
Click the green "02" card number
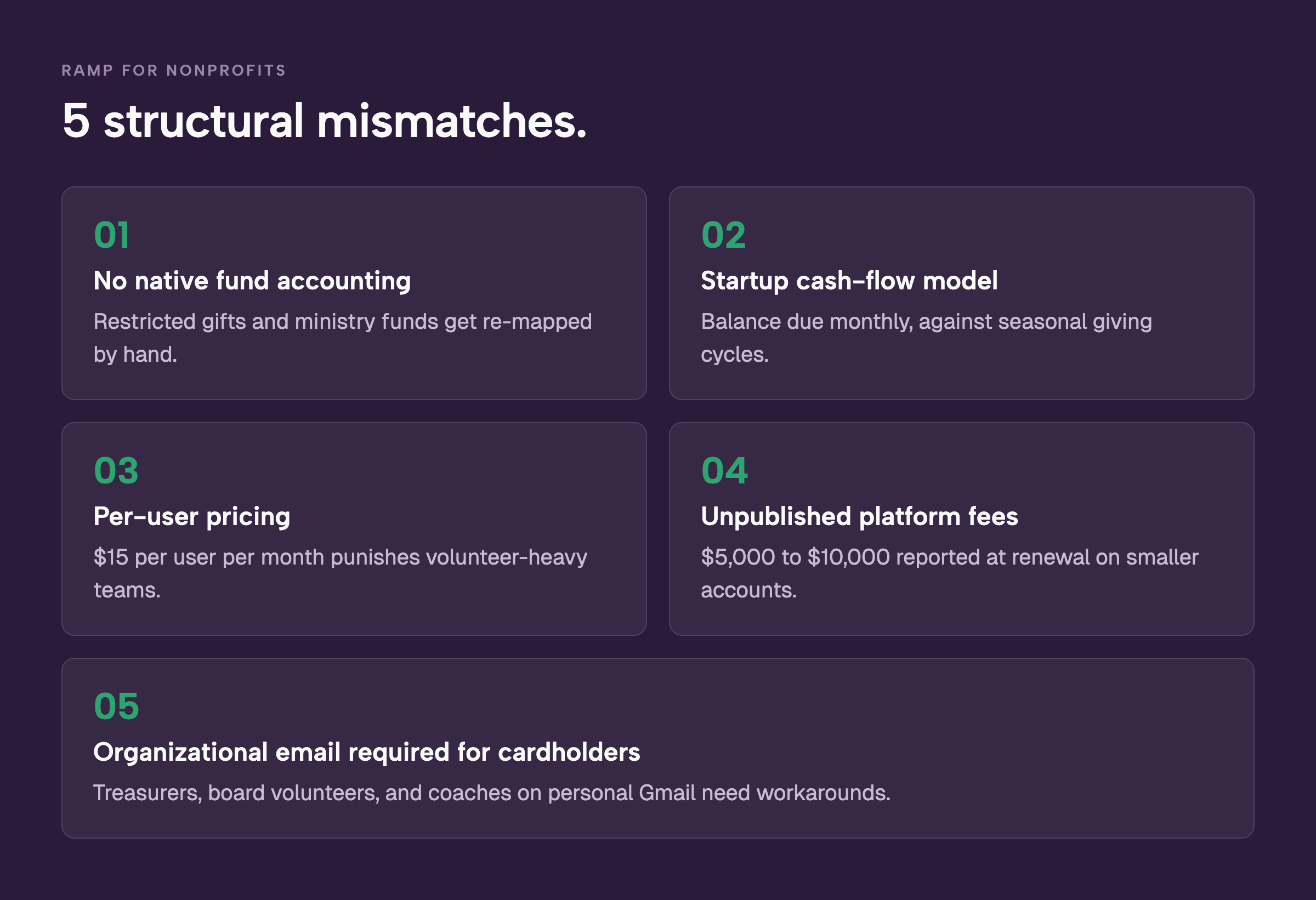point(723,235)
